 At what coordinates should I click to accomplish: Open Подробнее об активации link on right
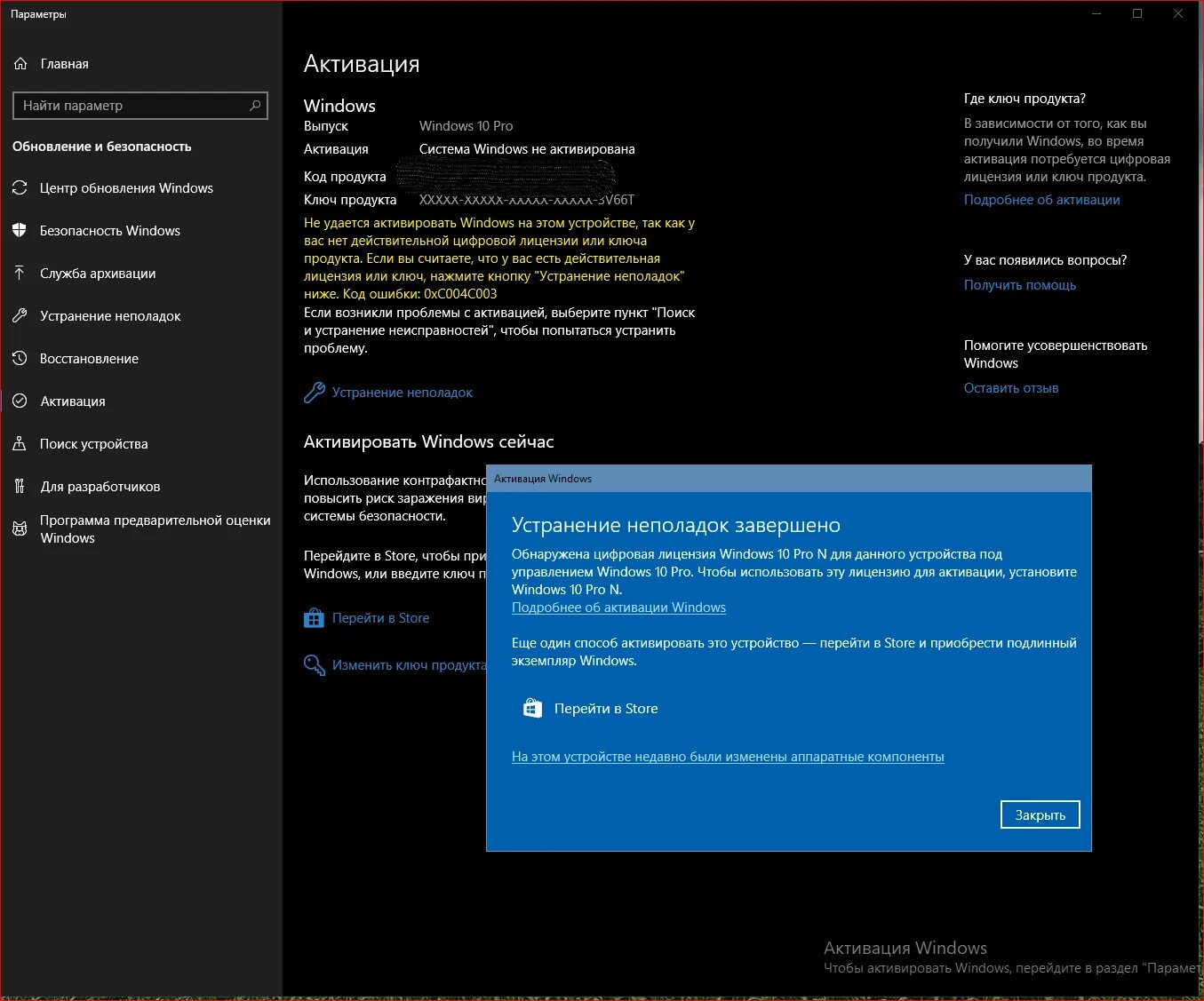coord(1041,200)
